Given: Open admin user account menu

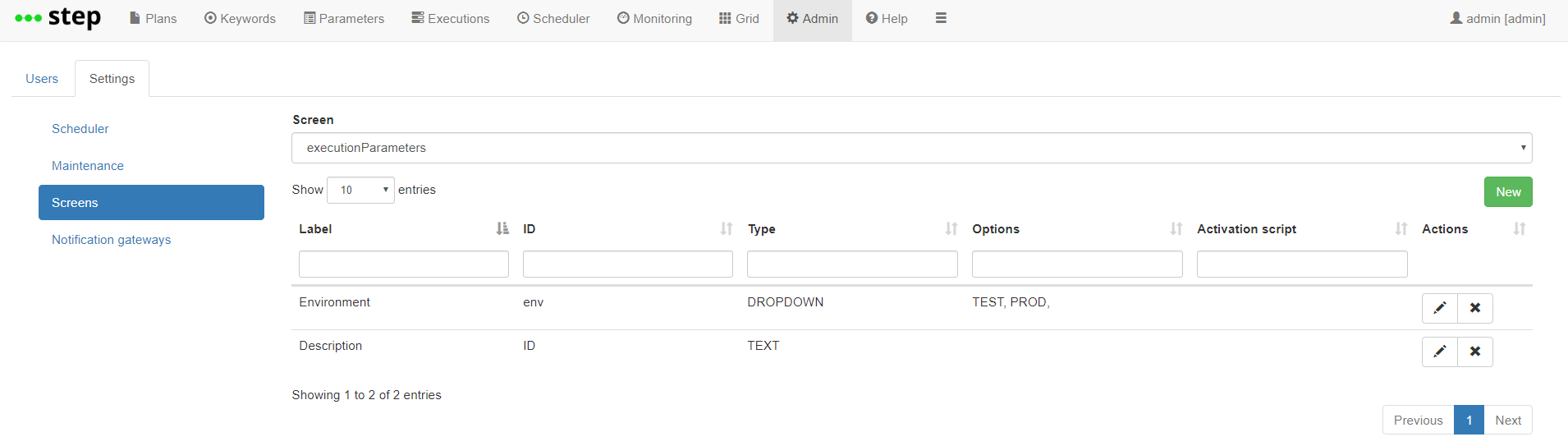Looking at the screenshot, I should coord(1497,18).
